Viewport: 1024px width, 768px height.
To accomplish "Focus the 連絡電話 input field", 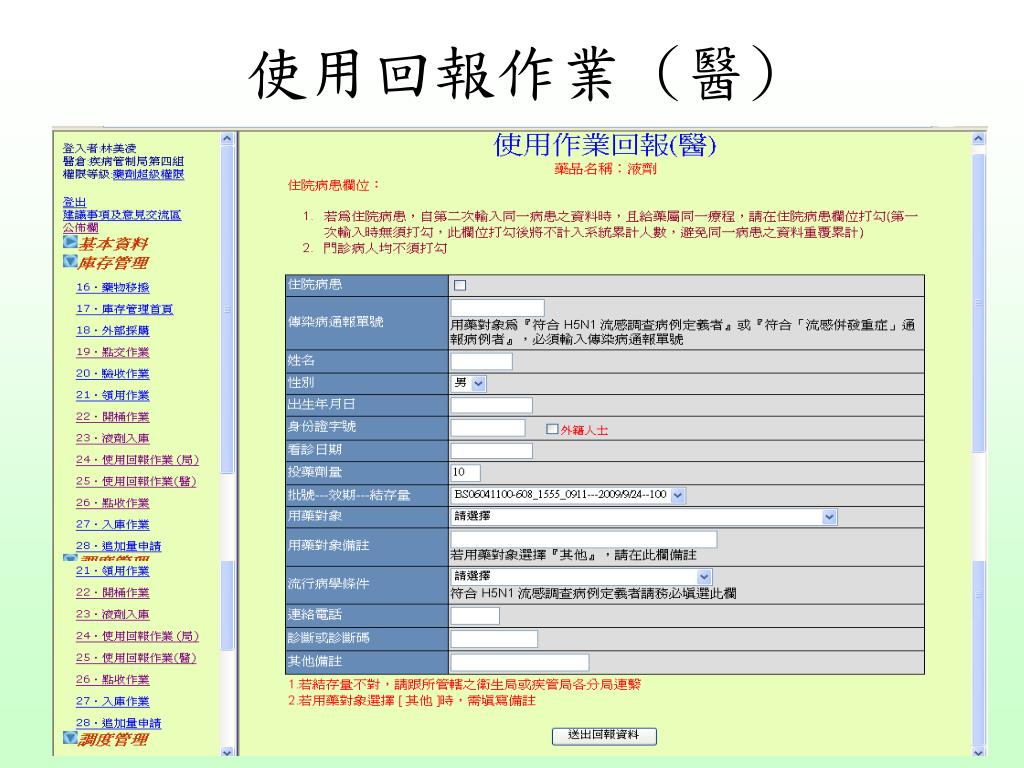I will [475, 615].
